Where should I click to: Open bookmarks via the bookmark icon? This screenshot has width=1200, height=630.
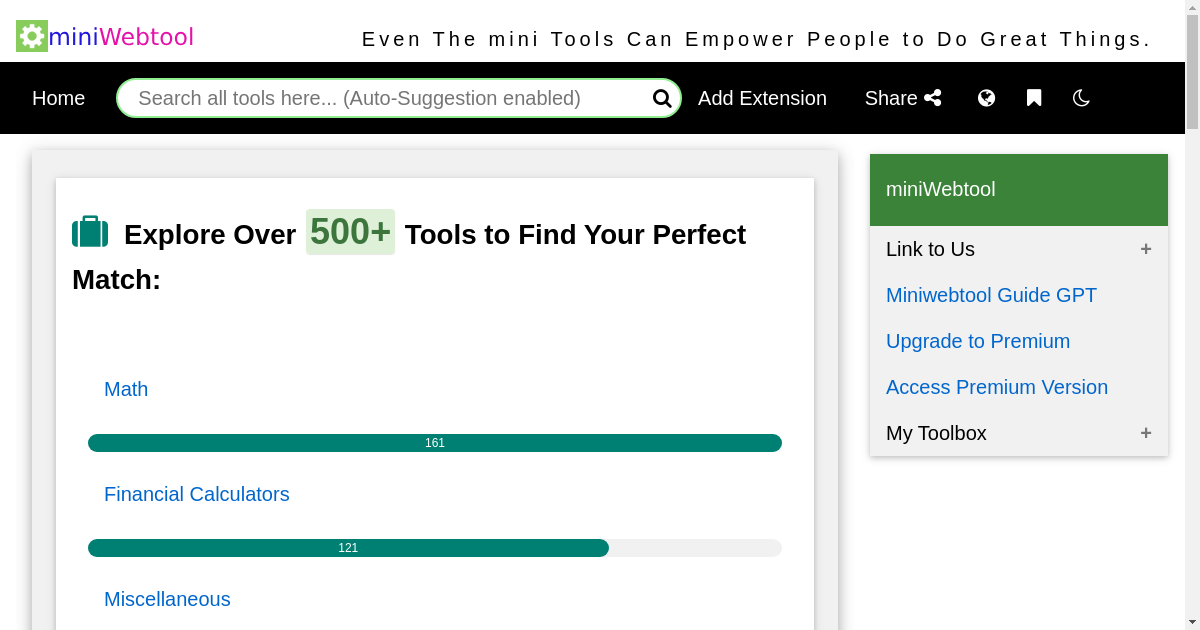pos(1033,98)
